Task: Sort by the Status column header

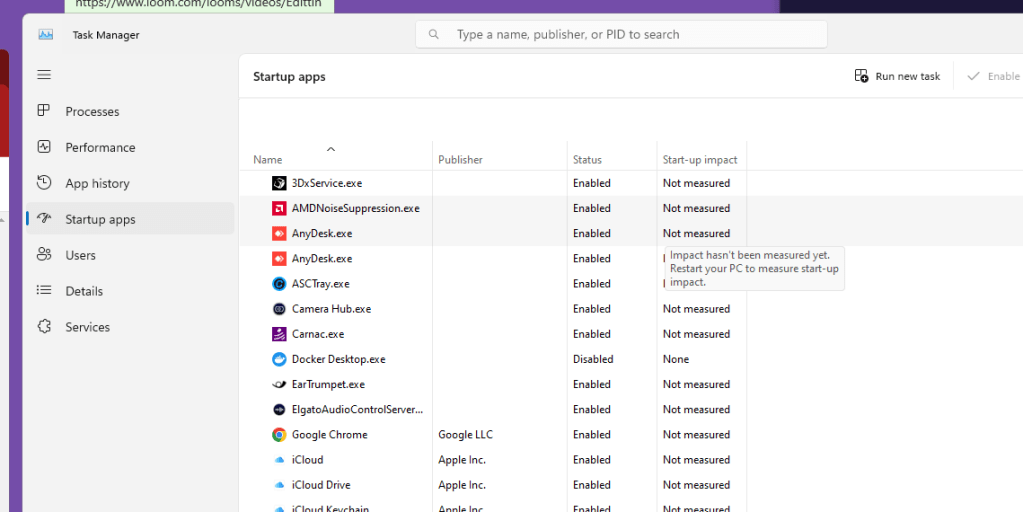Action: [587, 160]
